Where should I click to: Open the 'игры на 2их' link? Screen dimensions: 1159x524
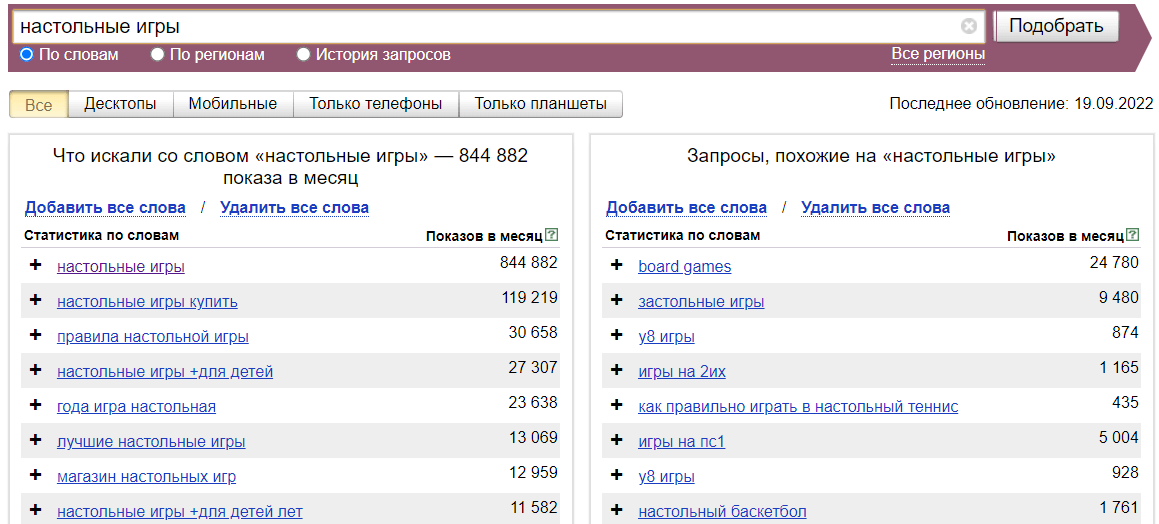pos(682,372)
